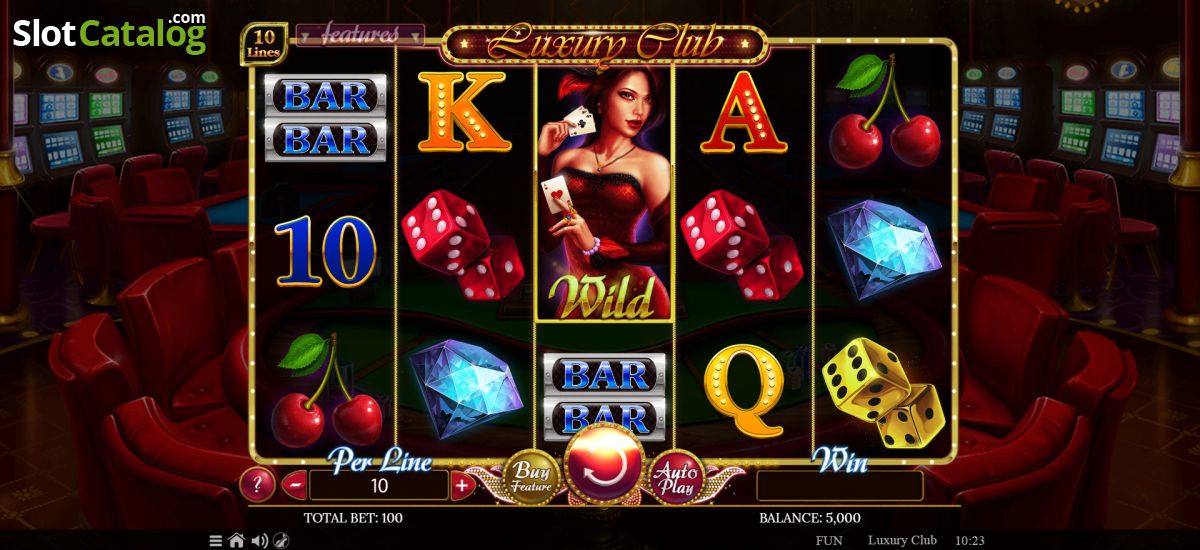The image size is (1200, 550).
Task: Toggle the turbo mode rabbit icon
Action: [281, 541]
